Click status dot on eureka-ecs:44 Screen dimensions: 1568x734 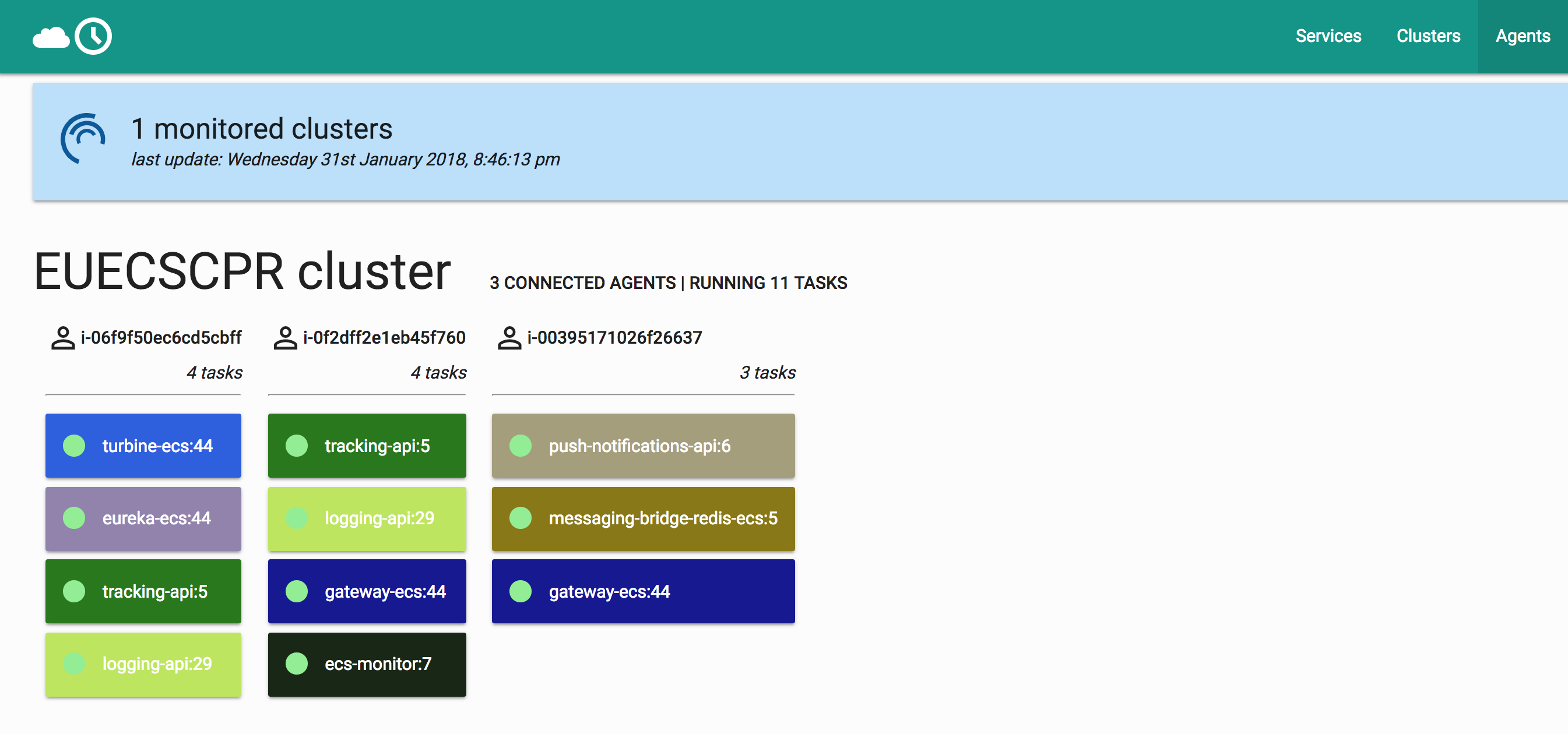click(74, 518)
